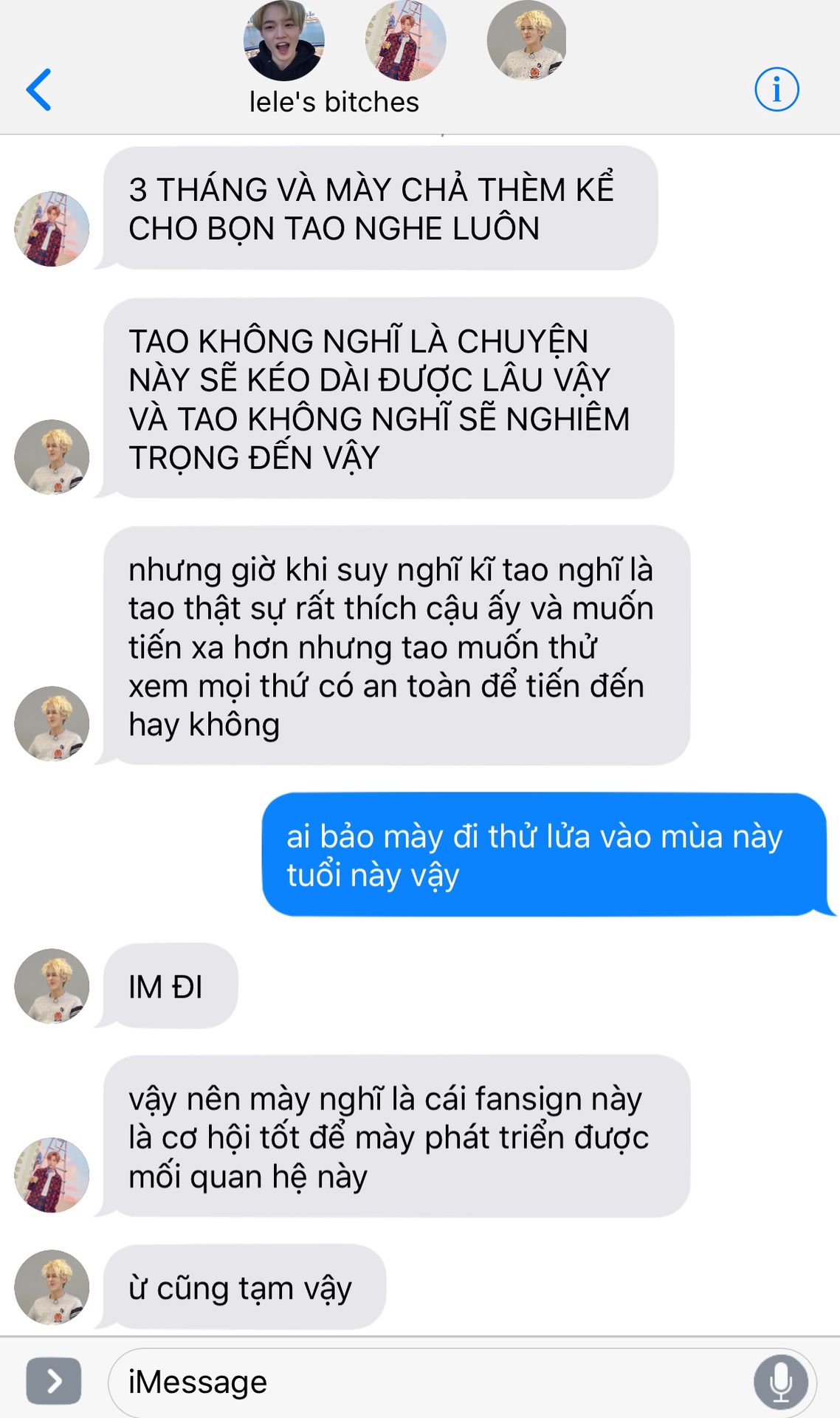The height and width of the screenshot is (1418, 840).
Task: Open the lele's bitches group title
Action: (334, 102)
